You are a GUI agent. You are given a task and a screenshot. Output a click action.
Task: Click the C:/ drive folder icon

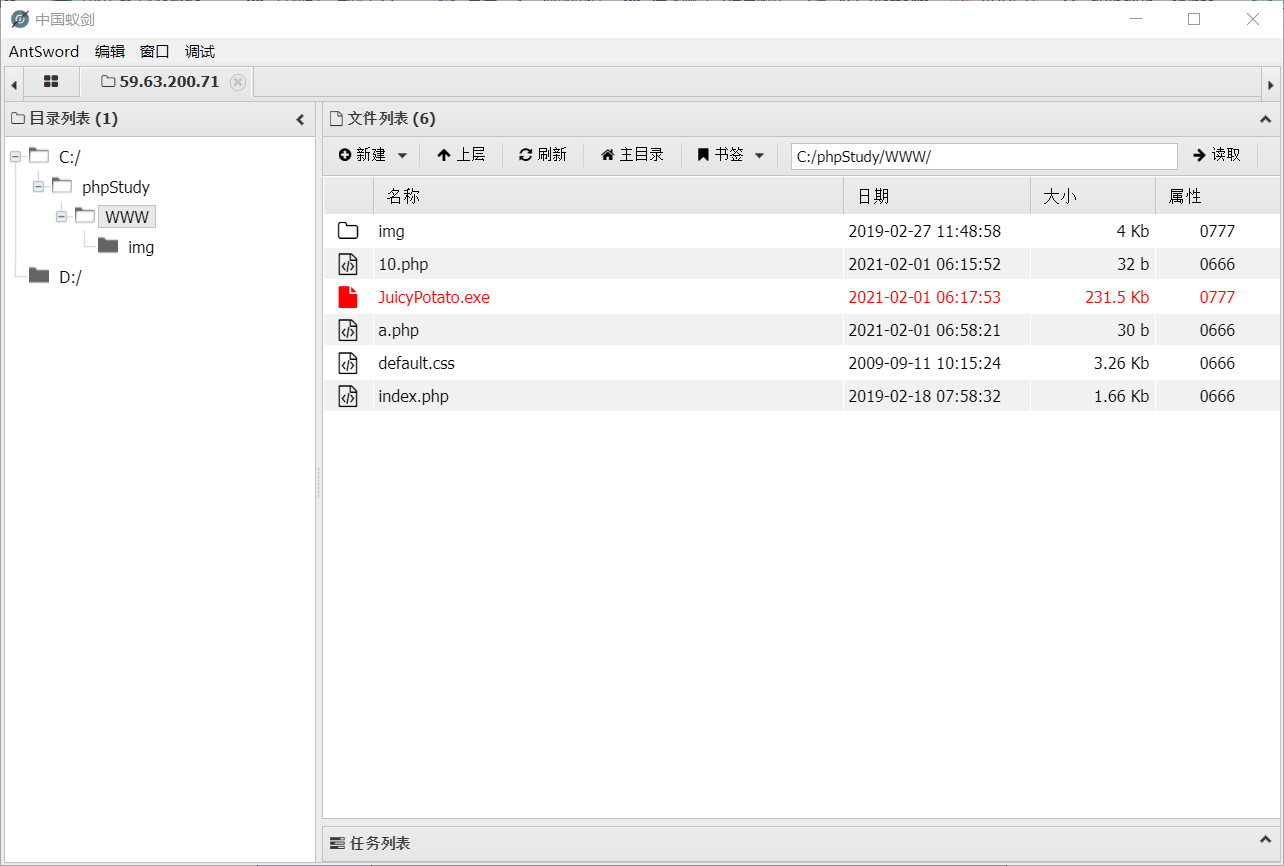39,155
